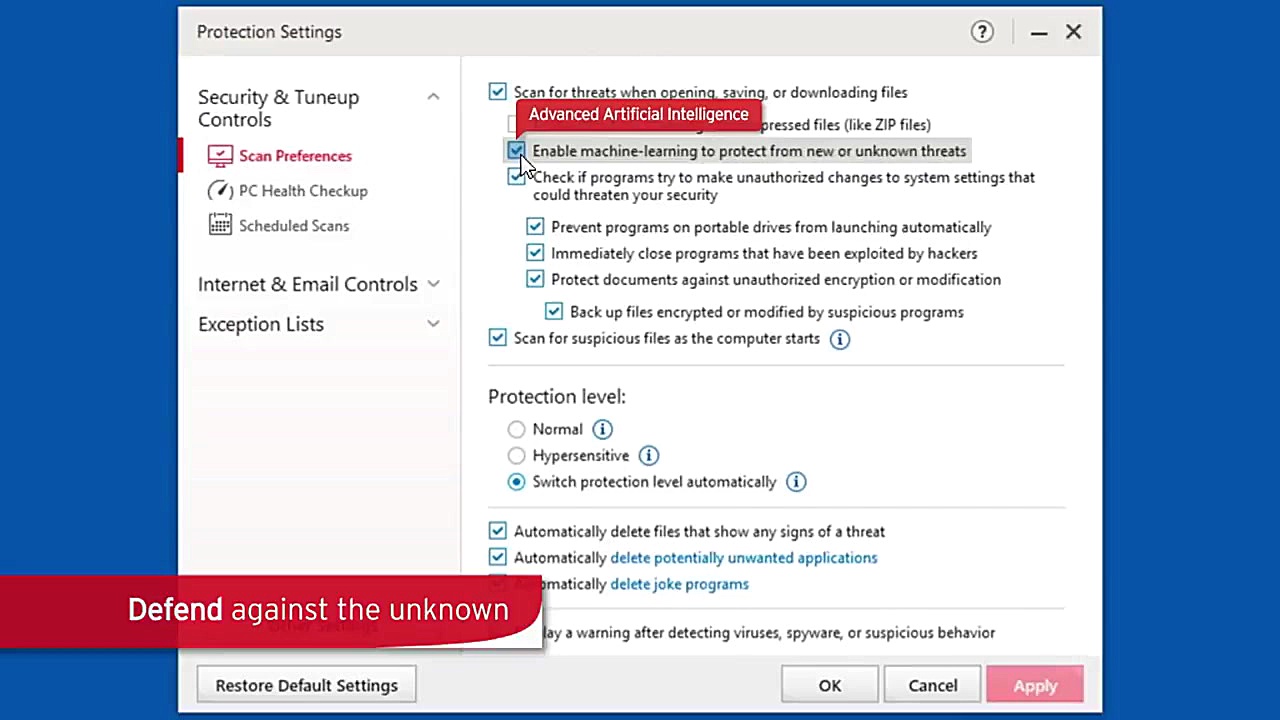Toggle protect documents against unauthorized encryption

tap(535, 279)
